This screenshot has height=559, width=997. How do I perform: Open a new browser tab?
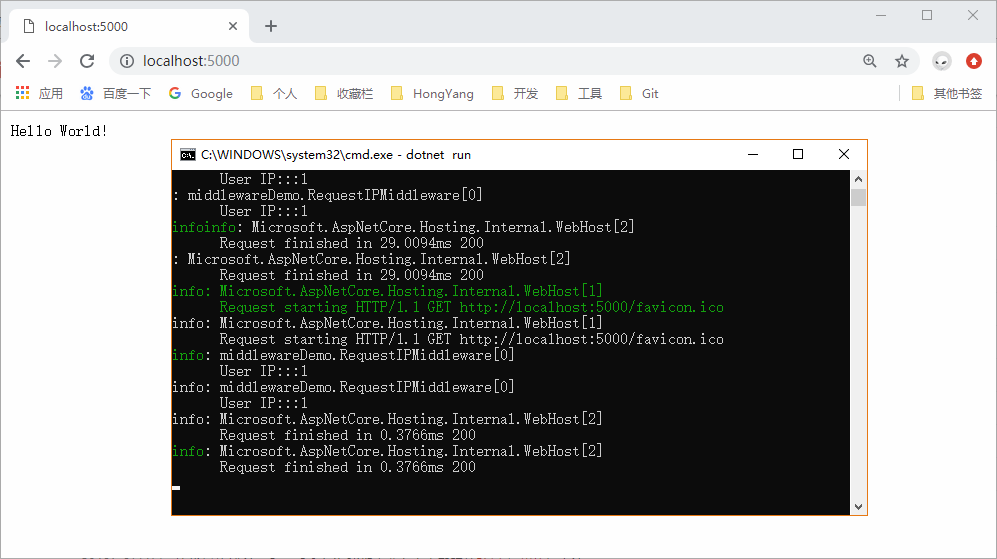pos(271,26)
